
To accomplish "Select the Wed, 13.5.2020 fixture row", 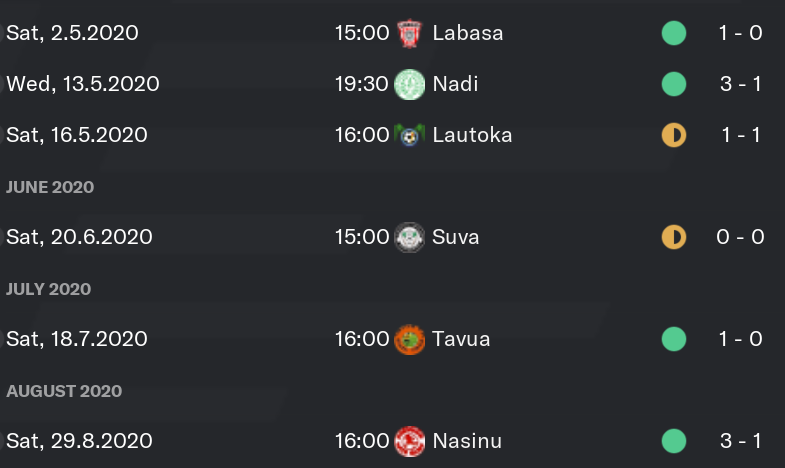I will (392, 84).
